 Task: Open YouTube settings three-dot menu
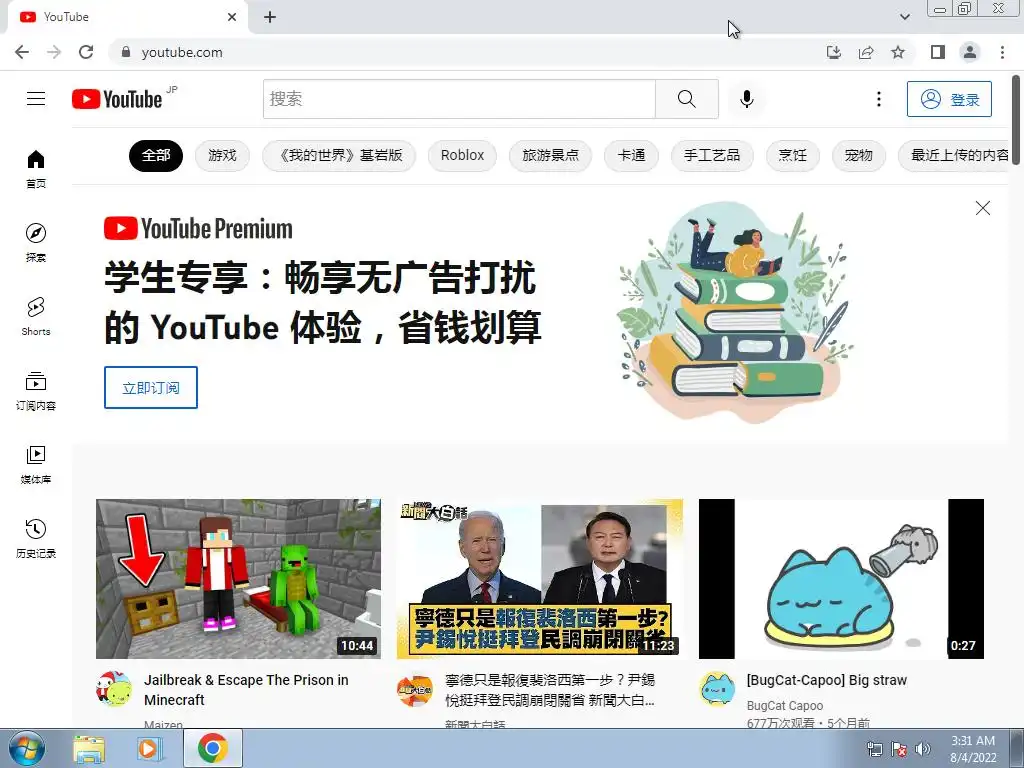click(x=878, y=99)
